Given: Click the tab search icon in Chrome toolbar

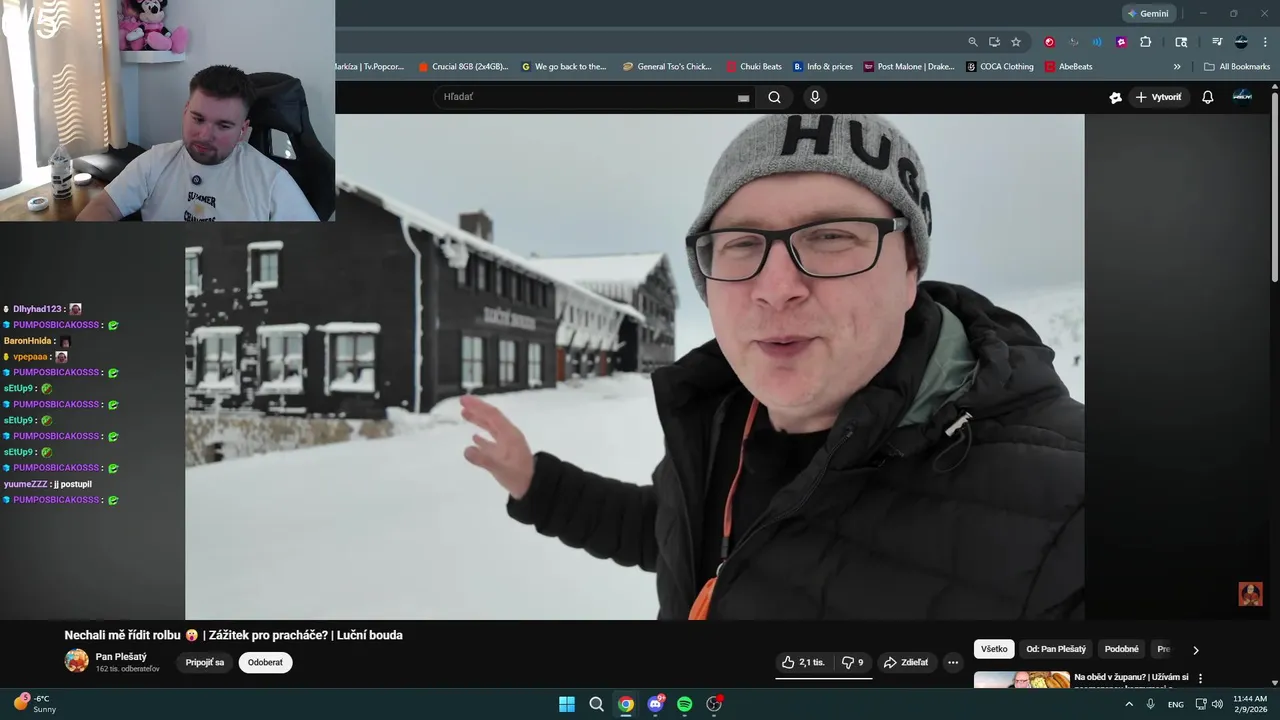Looking at the screenshot, I should (x=1181, y=42).
